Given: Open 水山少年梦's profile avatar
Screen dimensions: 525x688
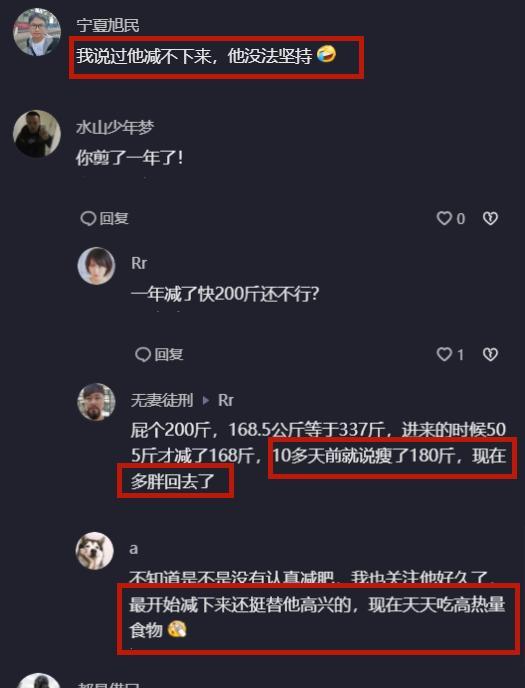Looking at the screenshot, I should click(37, 133).
